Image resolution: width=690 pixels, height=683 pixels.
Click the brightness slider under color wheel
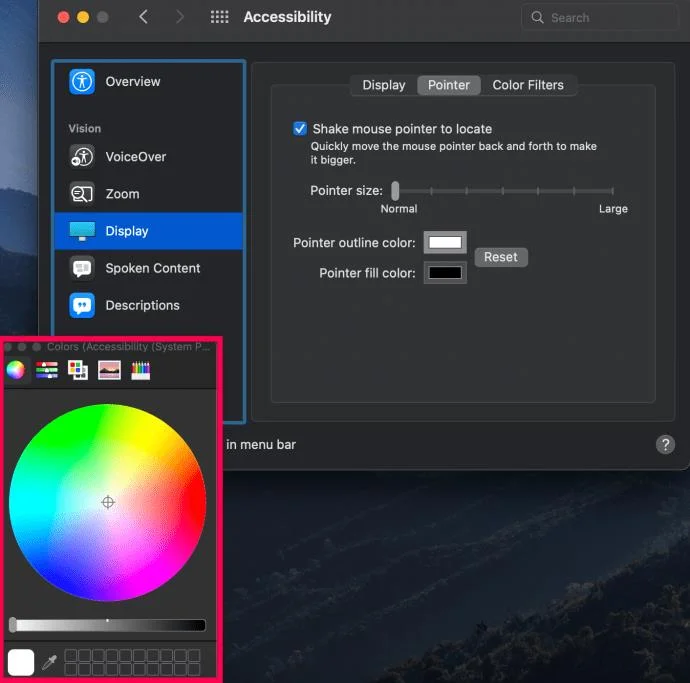[x=108, y=625]
